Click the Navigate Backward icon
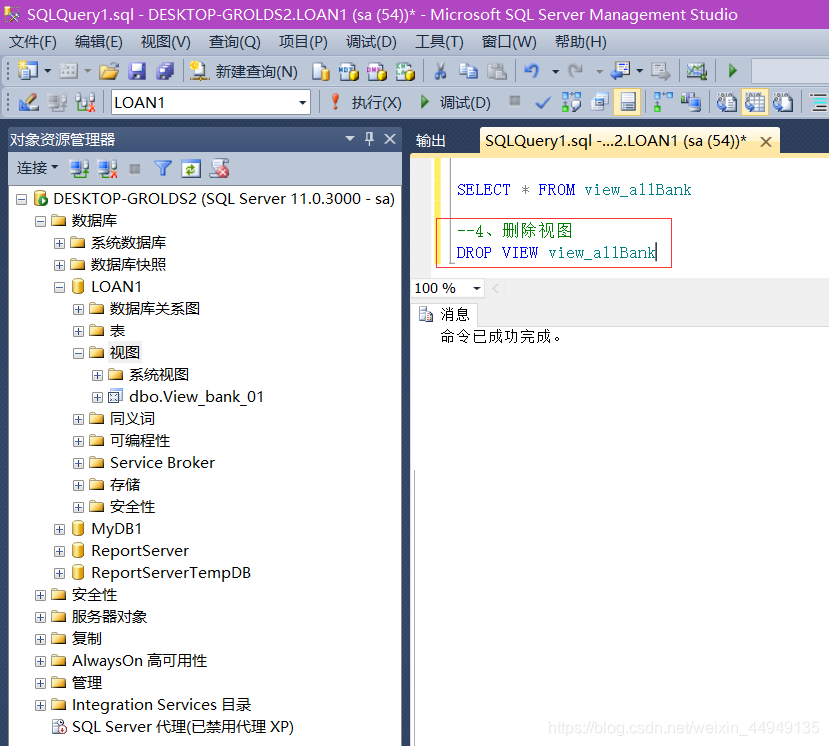This screenshot has width=829, height=746. (x=620, y=70)
